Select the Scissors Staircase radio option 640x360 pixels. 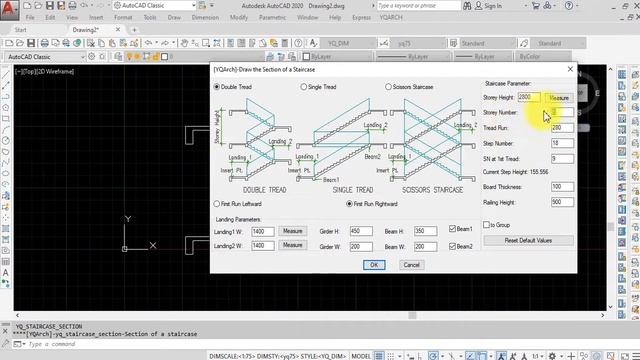(x=388, y=87)
